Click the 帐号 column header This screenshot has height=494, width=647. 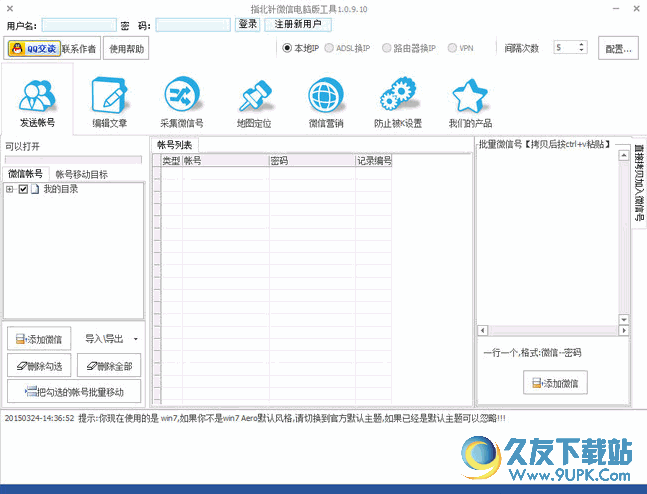[x=225, y=161]
